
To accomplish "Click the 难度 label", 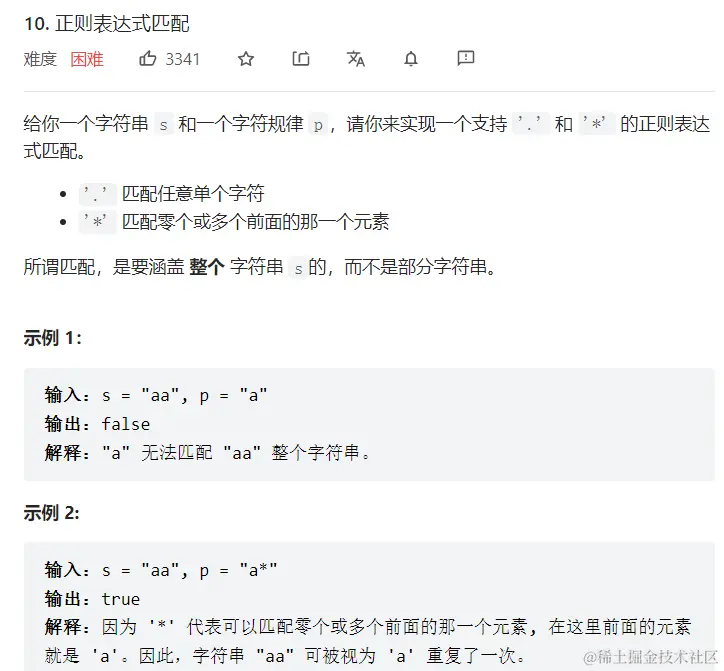I will (40, 59).
